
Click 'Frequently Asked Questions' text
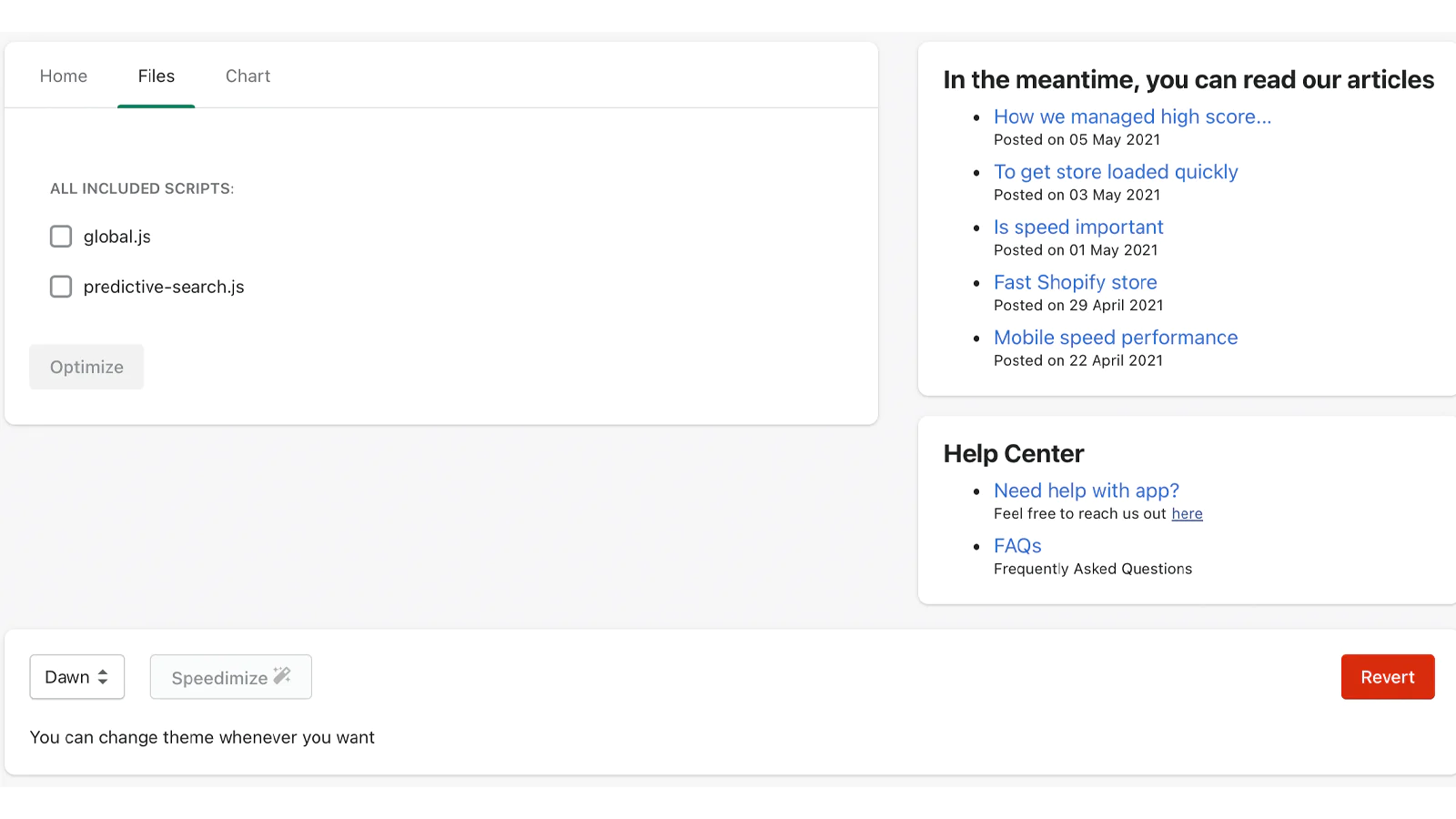pyautogui.click(x=1093, y=569)
